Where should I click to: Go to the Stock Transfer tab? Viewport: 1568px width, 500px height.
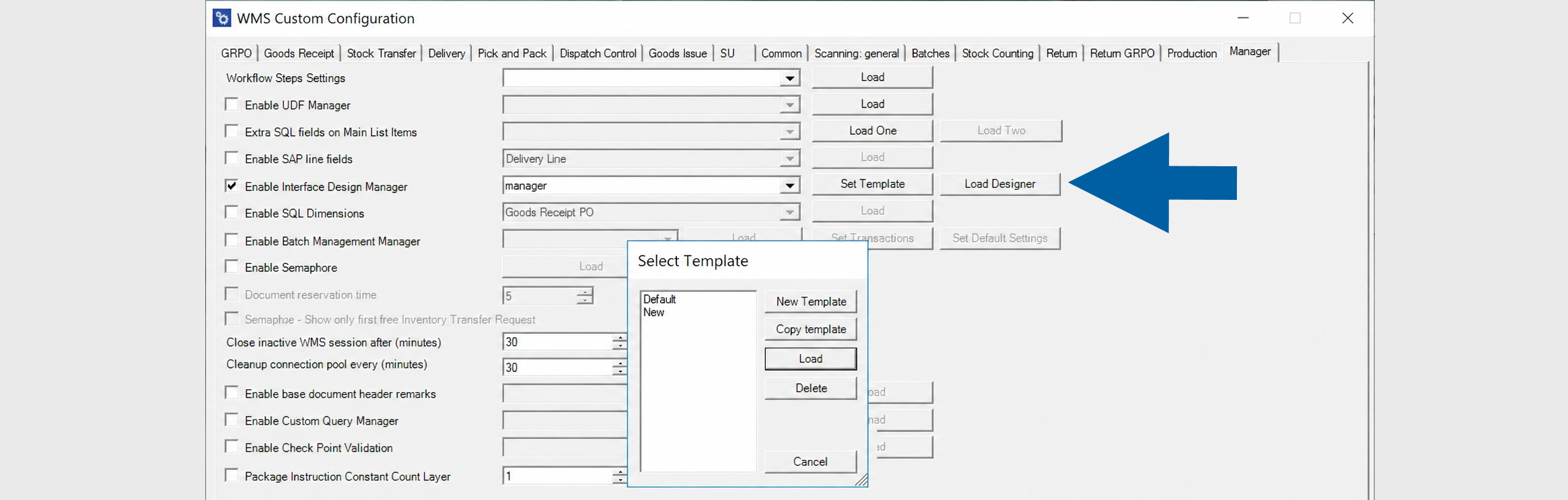[x=381, y=53]
